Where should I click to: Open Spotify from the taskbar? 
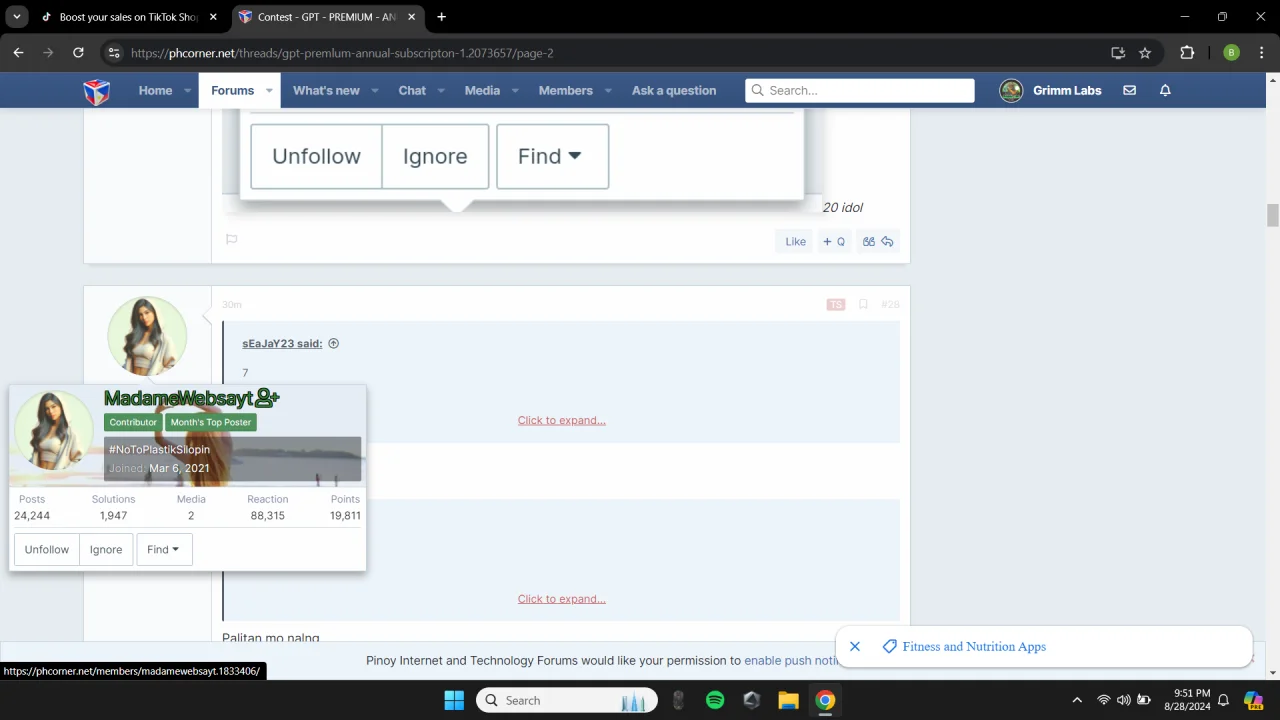point(715,700)
